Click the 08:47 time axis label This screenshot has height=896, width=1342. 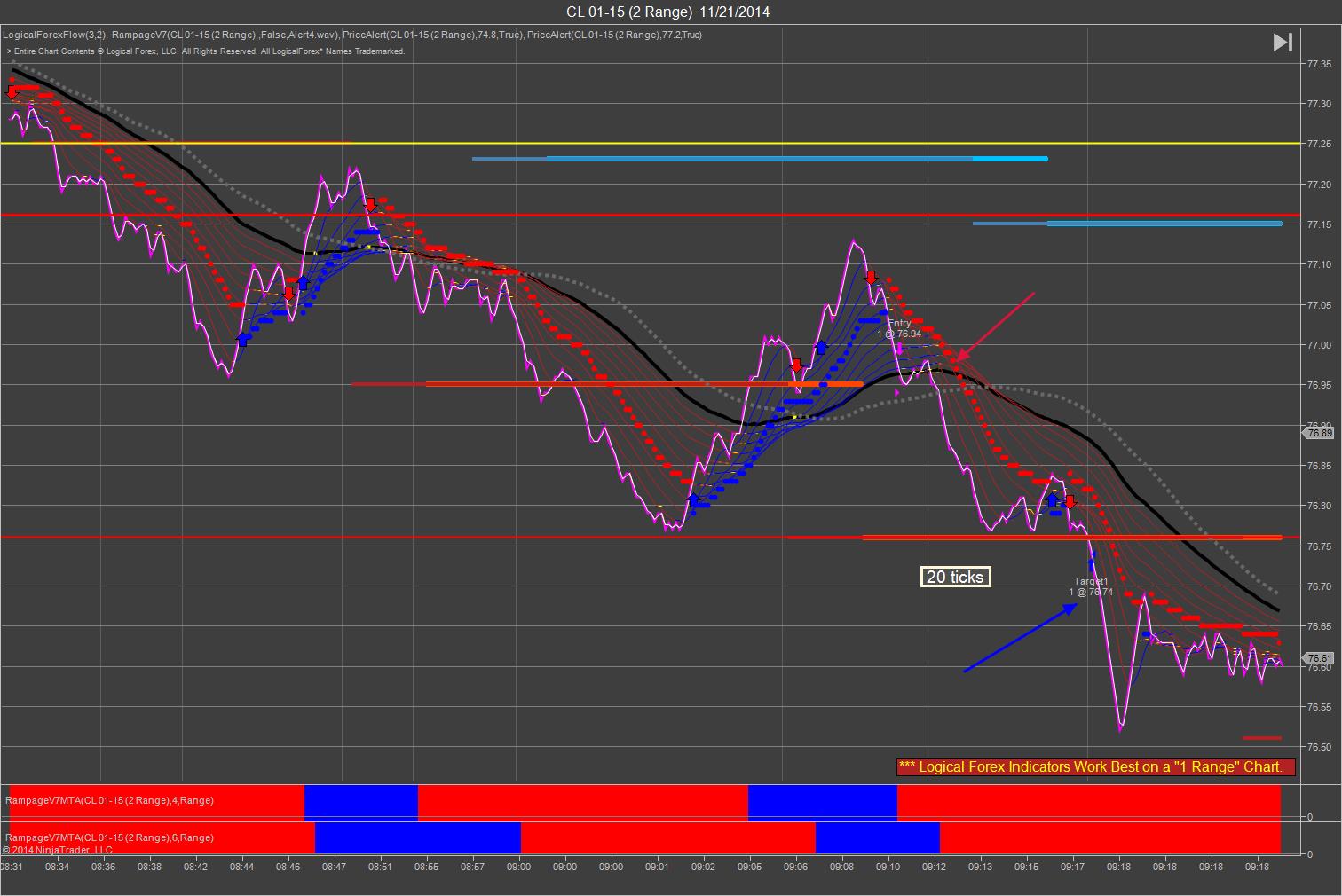335,867
